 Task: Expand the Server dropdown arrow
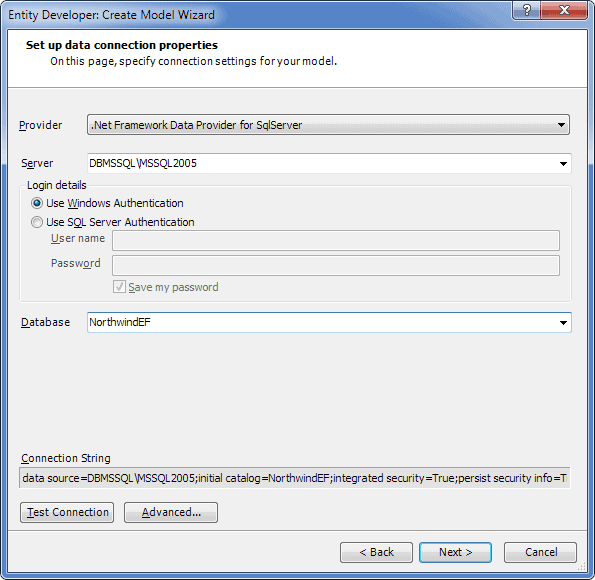pyautogui.click(x=563, y=164)
